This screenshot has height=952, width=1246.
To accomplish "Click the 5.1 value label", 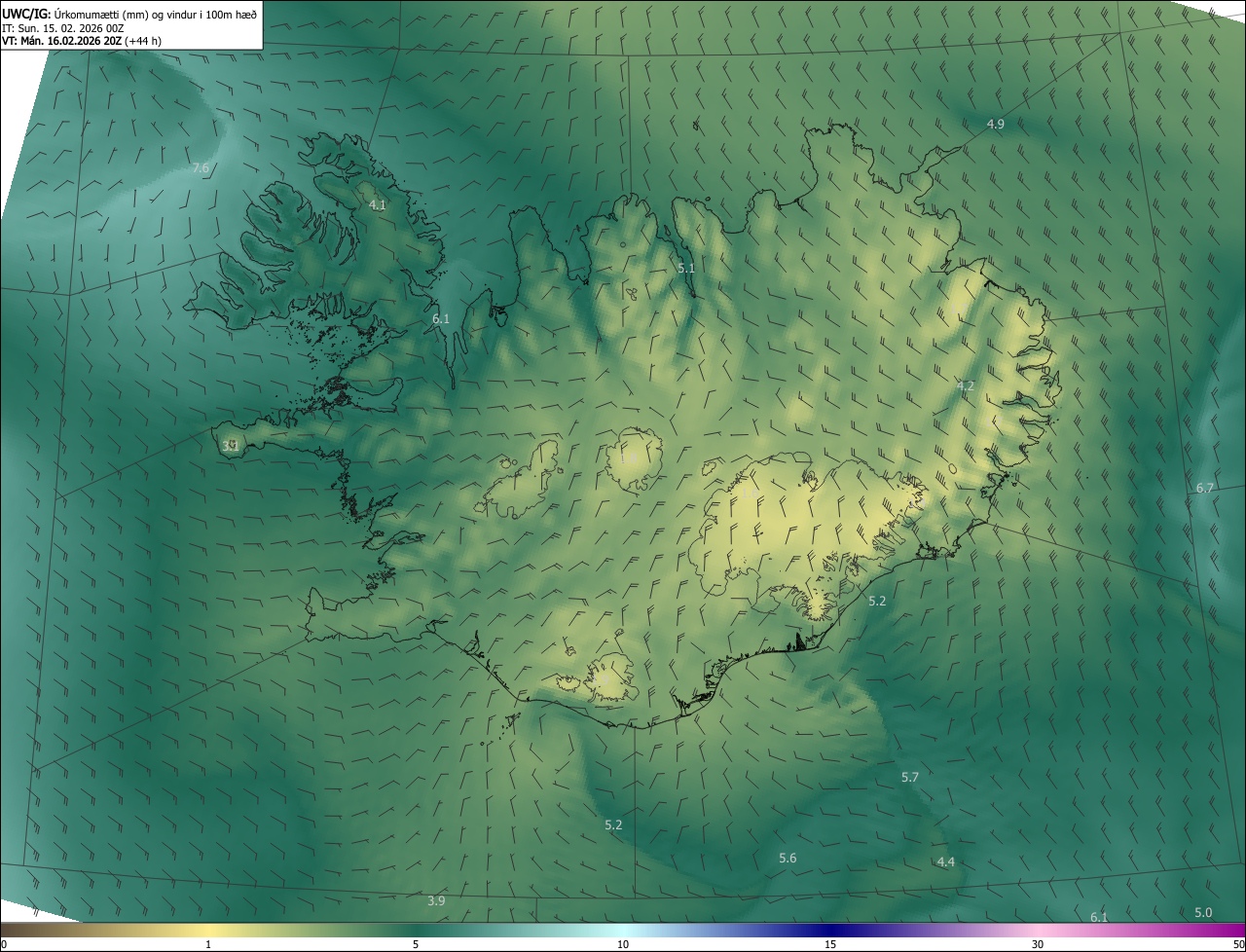I will (686, 268).
